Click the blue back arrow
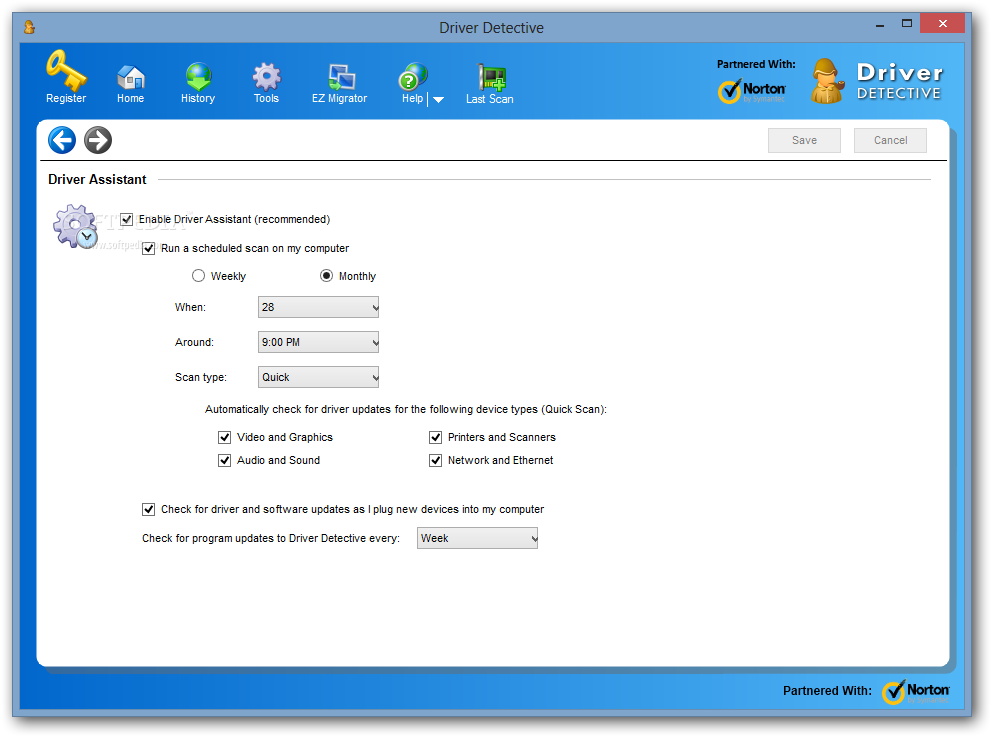Screen dimensions: 992x737 coord(62,140)
